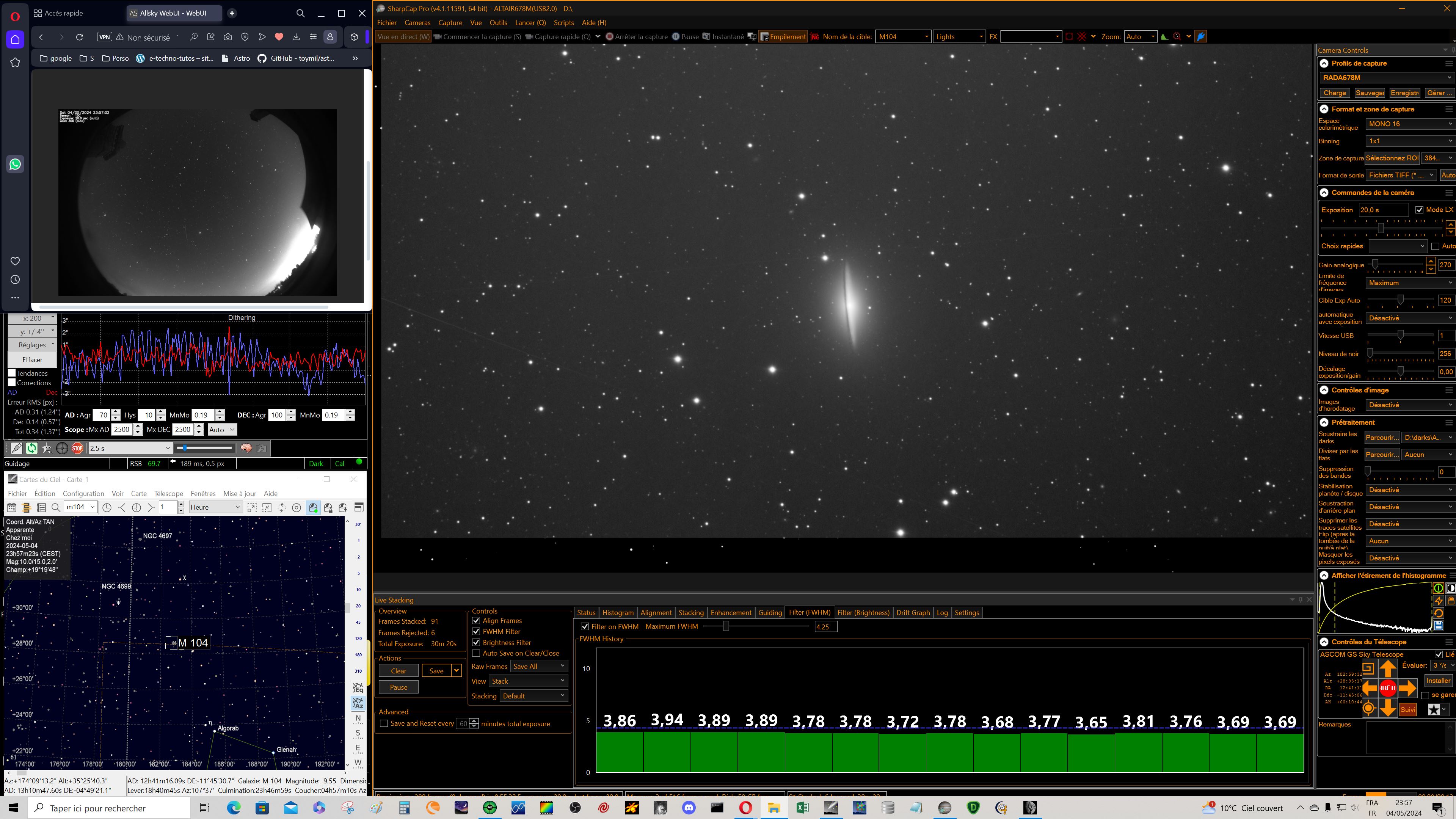
Task: Switch to the Histogram tab
Action: 618,613
